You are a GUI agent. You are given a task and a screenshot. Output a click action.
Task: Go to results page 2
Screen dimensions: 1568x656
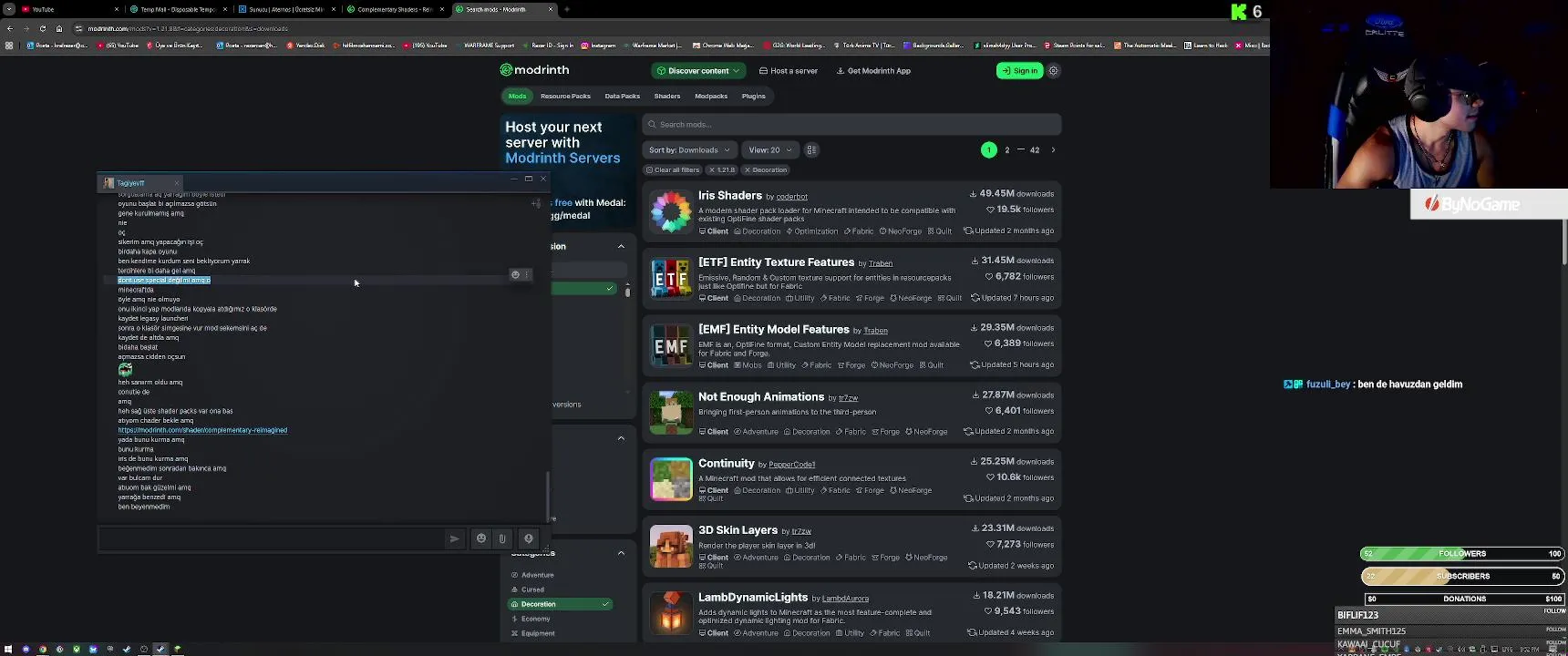pyautogui.click(x=1007, y=149)
